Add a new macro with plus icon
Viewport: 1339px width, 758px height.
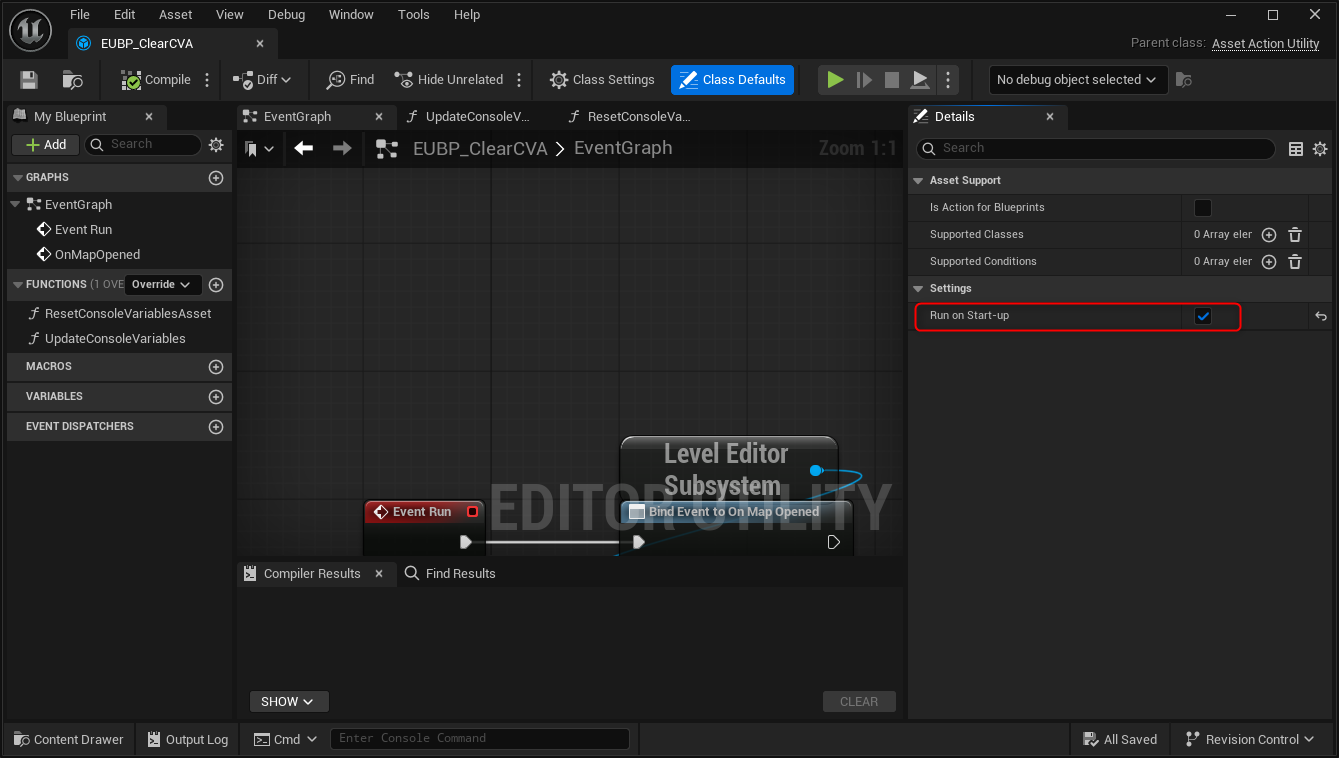point(215,367)
